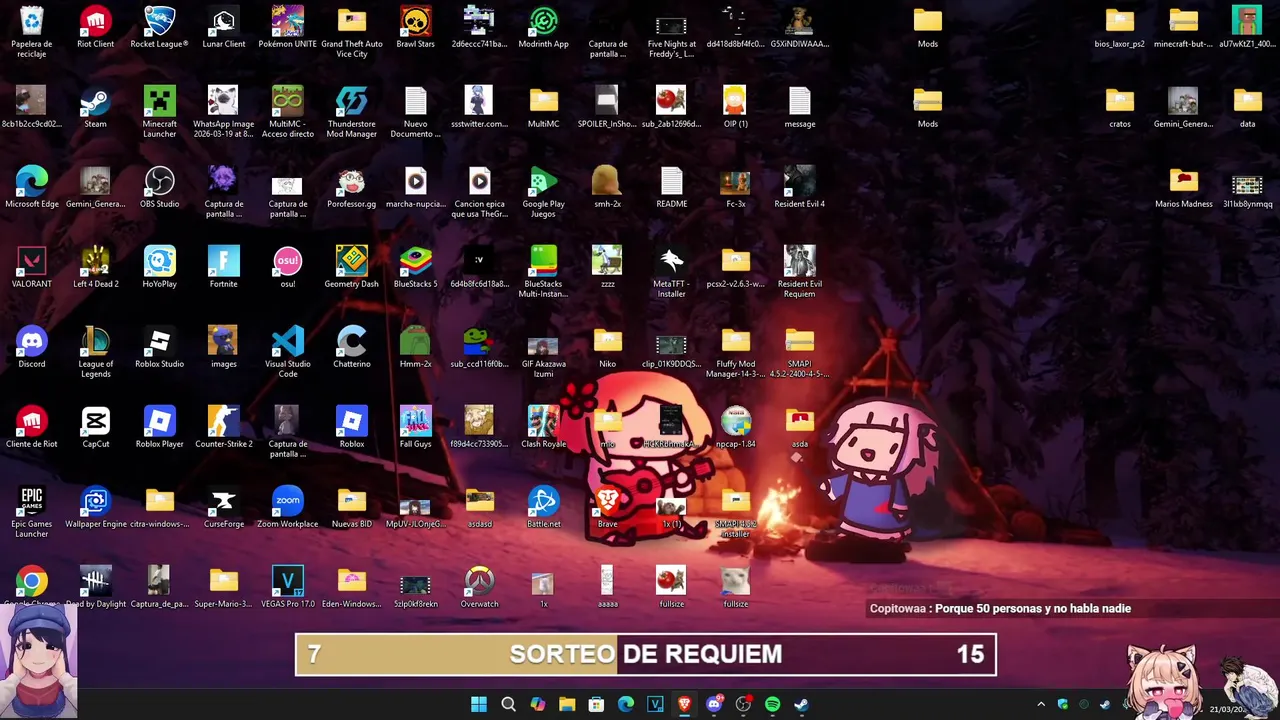Launch Riot Client from the desktop
Image resolution: width=1280 pixels, height=720 pixels.
click(x=95, y=27)
